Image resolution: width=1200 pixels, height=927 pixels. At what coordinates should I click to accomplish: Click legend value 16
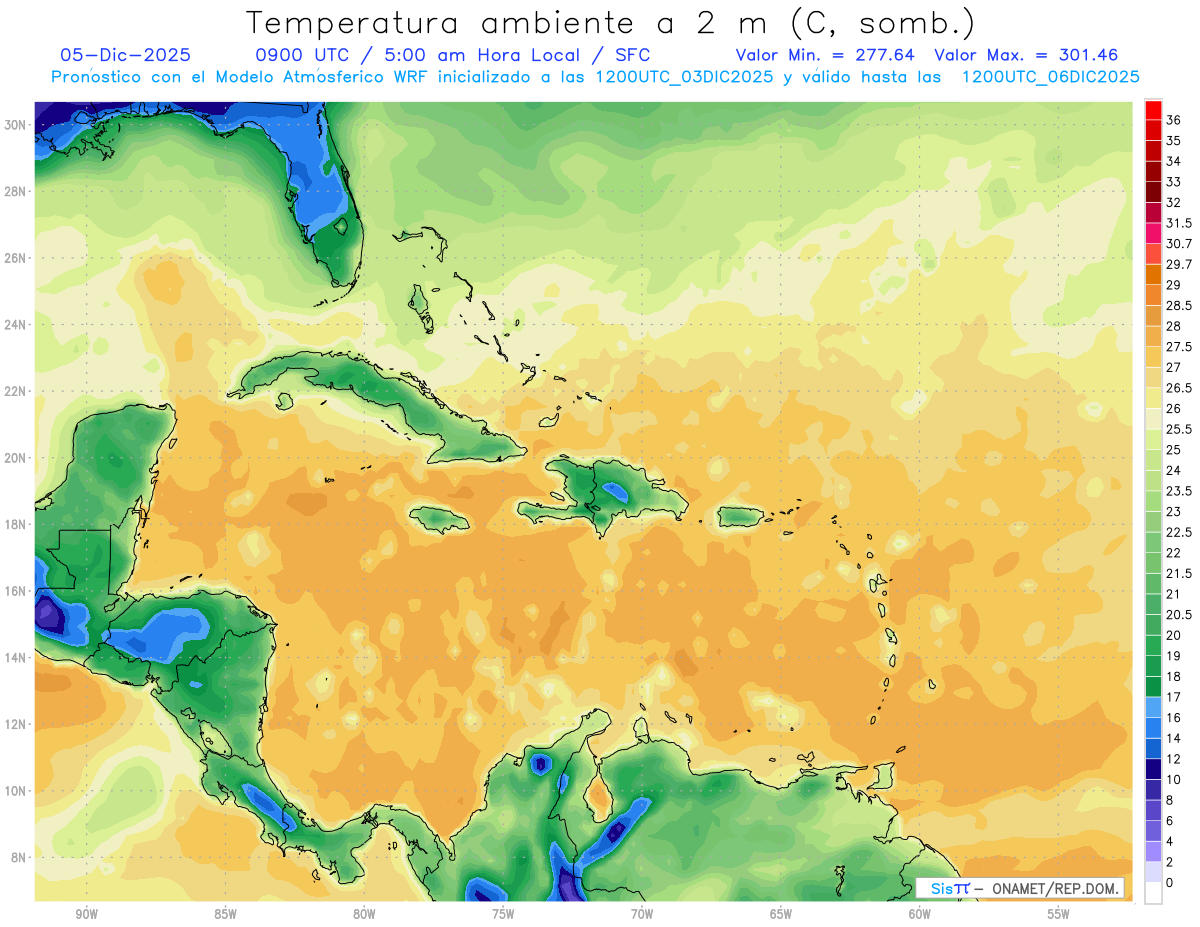click(1174, 717)
